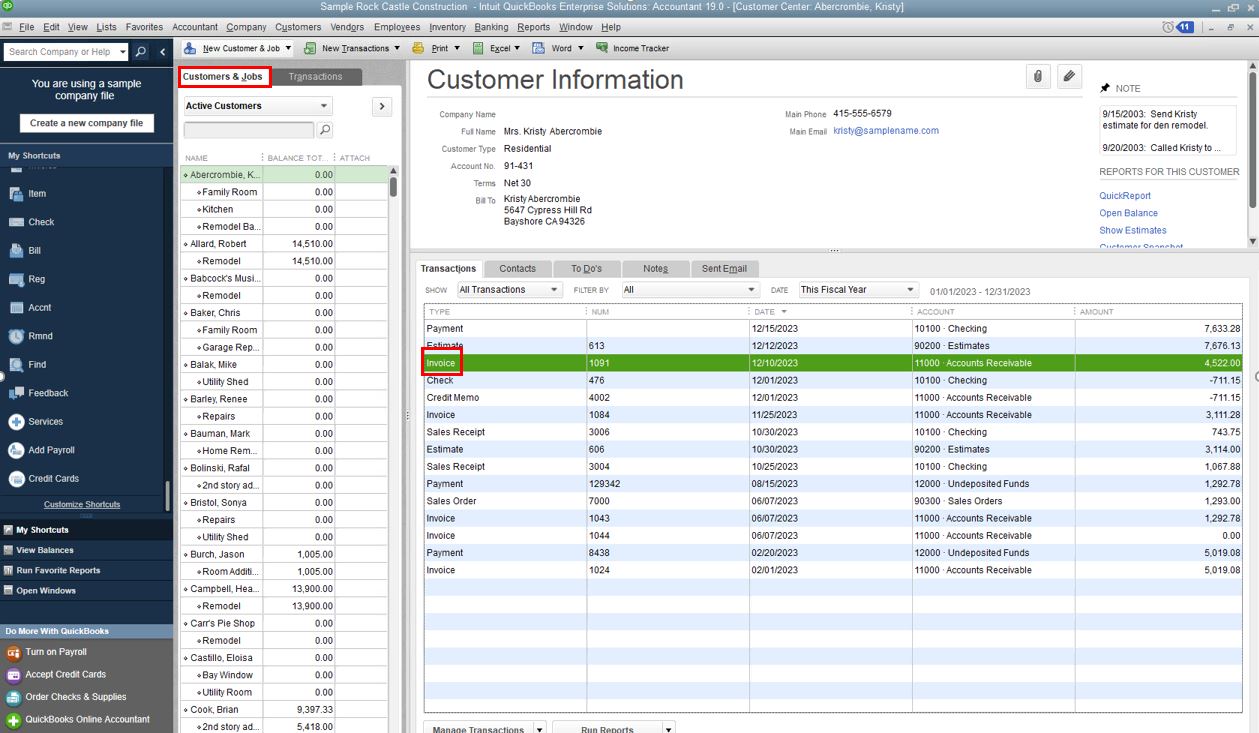Open the Check shortcut in the sidebar
Screen dimensions: 1259x733
coord(31,222)
